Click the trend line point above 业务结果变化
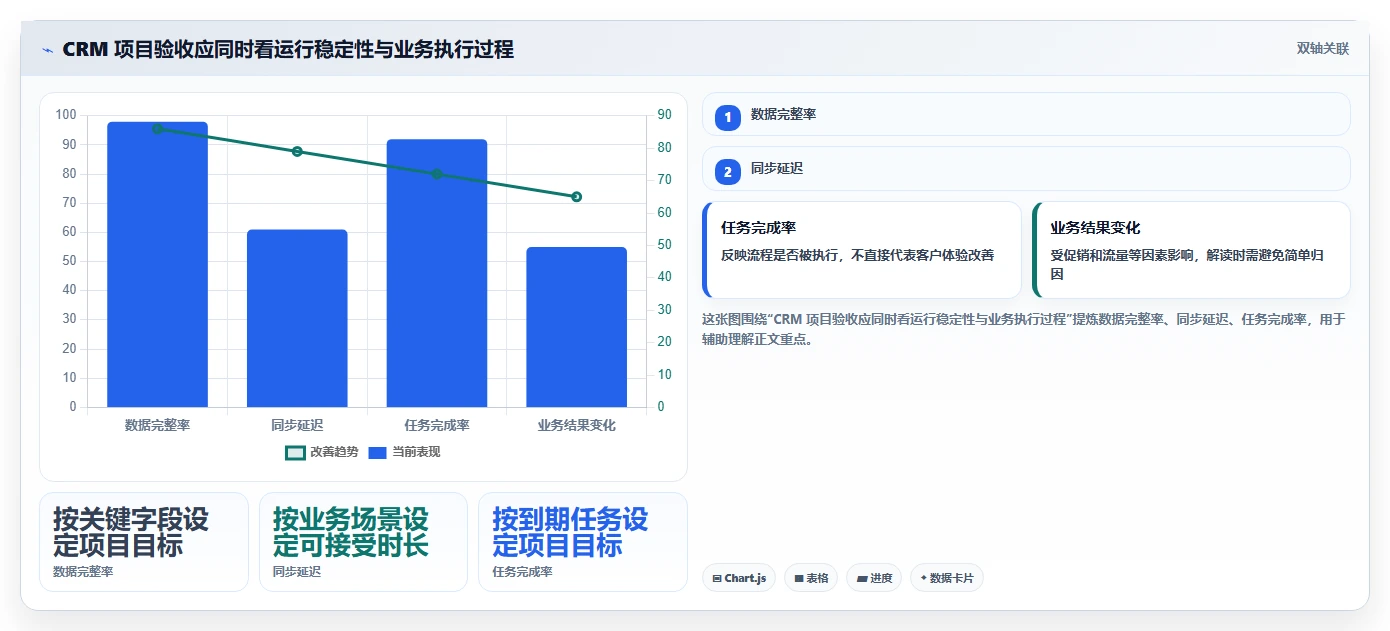This screenshot has width=1390, height=631. tap(577, 197)
